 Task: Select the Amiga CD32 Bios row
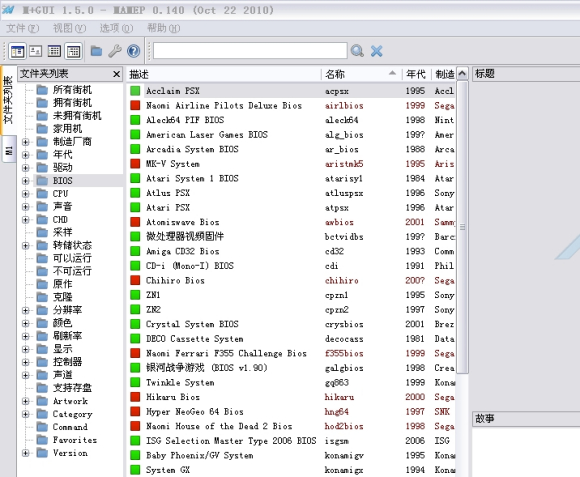pos(291,251)
